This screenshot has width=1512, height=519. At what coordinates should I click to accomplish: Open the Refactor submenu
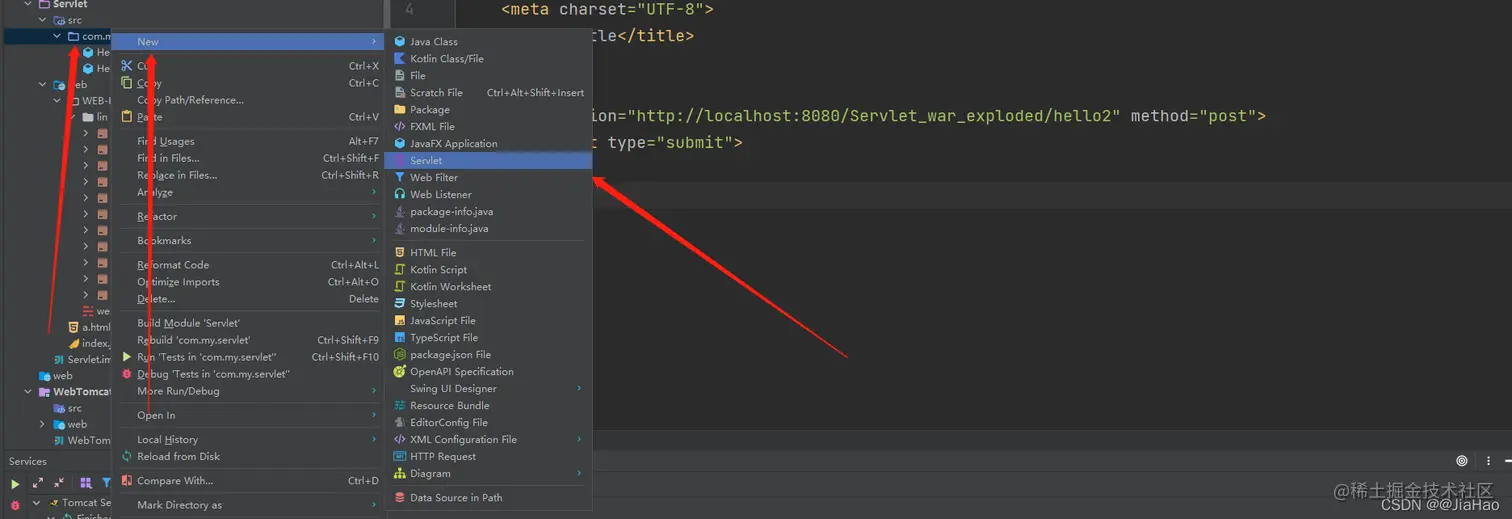248,217
